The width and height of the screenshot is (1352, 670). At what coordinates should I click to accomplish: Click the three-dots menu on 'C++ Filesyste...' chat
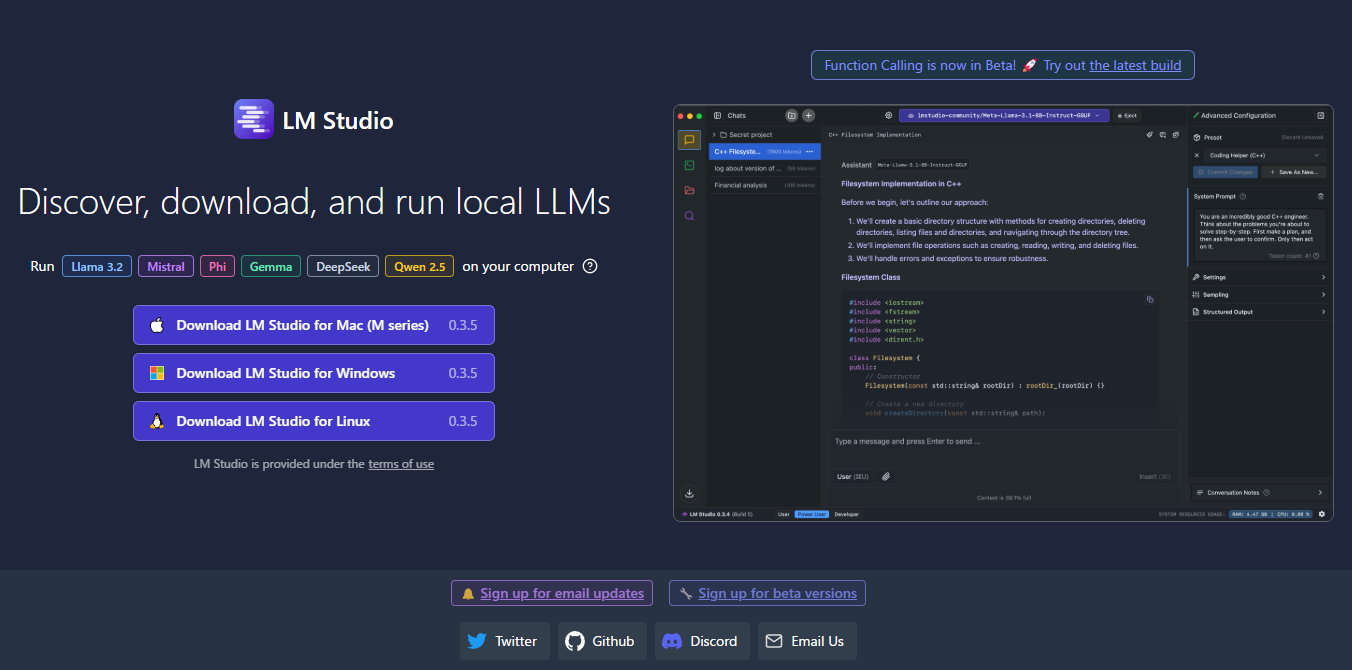(x=809, y=151)
